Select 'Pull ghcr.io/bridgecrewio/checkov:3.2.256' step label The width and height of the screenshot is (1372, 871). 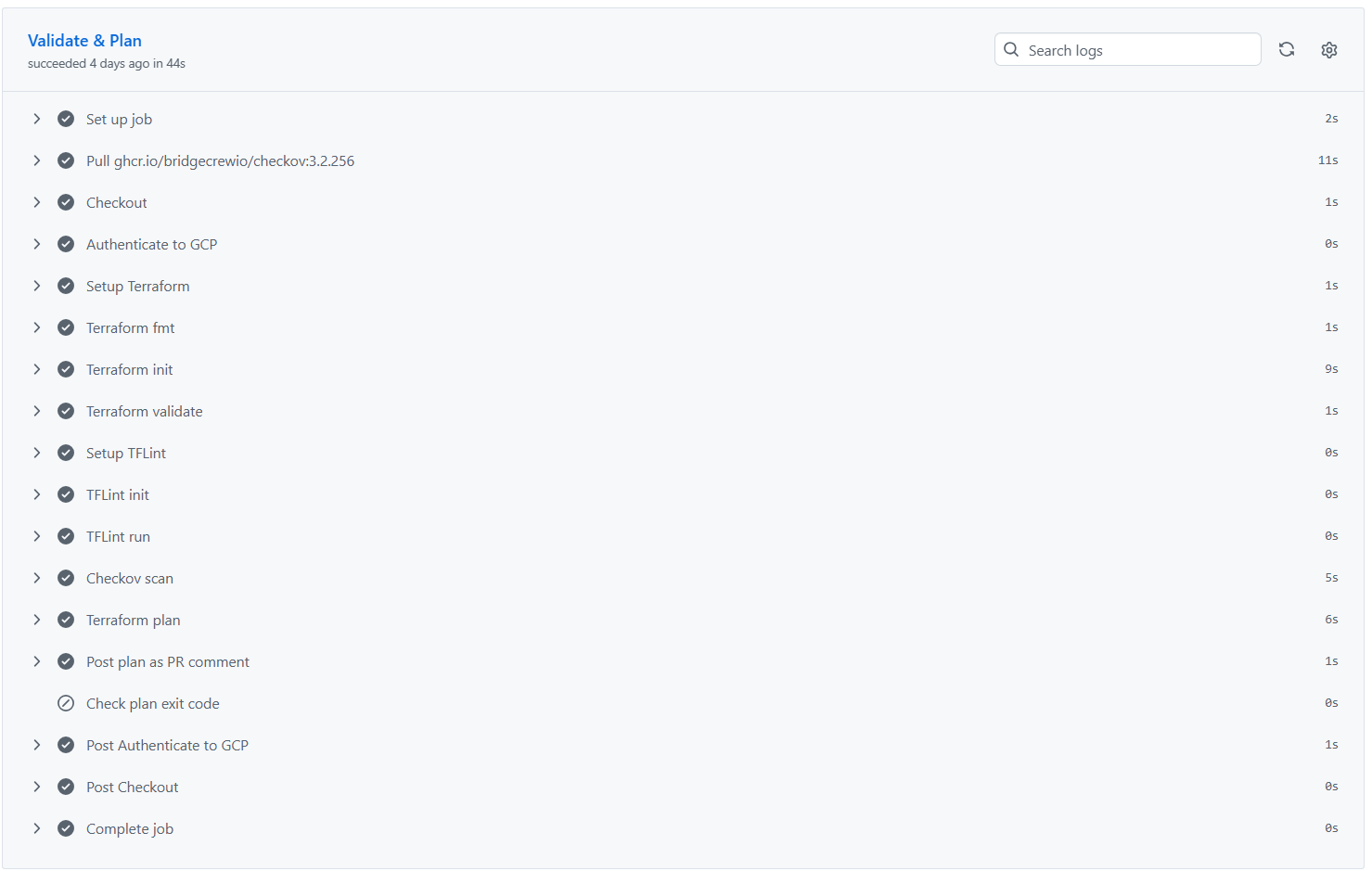[220, 160]
